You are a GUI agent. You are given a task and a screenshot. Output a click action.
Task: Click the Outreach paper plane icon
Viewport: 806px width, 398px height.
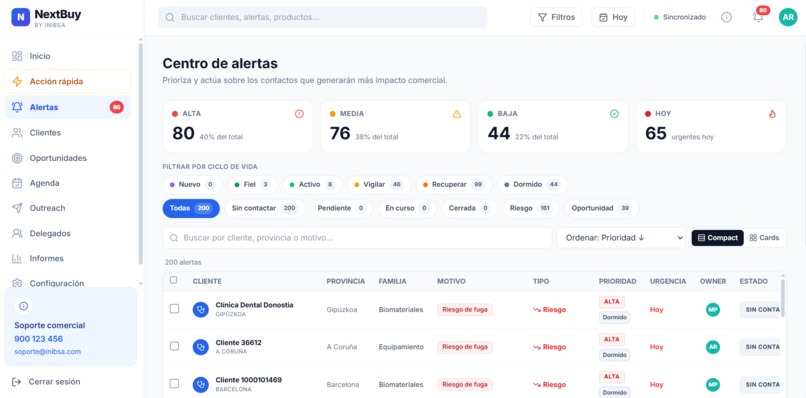pos(17,208)
